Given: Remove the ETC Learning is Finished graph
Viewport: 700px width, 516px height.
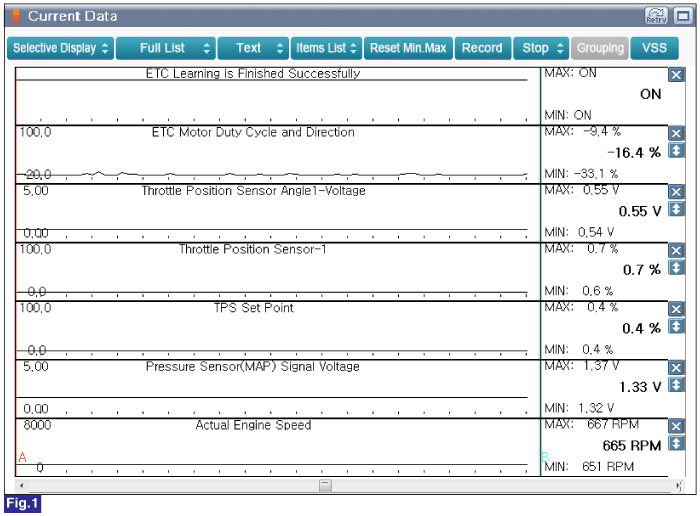Looking at the screenshot, I should click(x=676, y=75).
